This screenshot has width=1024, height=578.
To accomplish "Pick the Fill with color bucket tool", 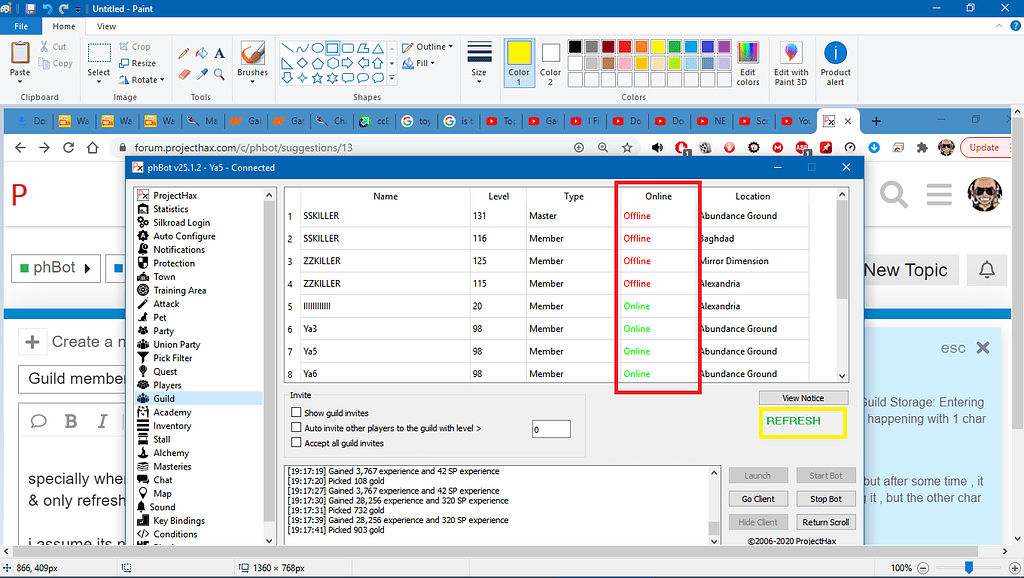I will 202,53.
